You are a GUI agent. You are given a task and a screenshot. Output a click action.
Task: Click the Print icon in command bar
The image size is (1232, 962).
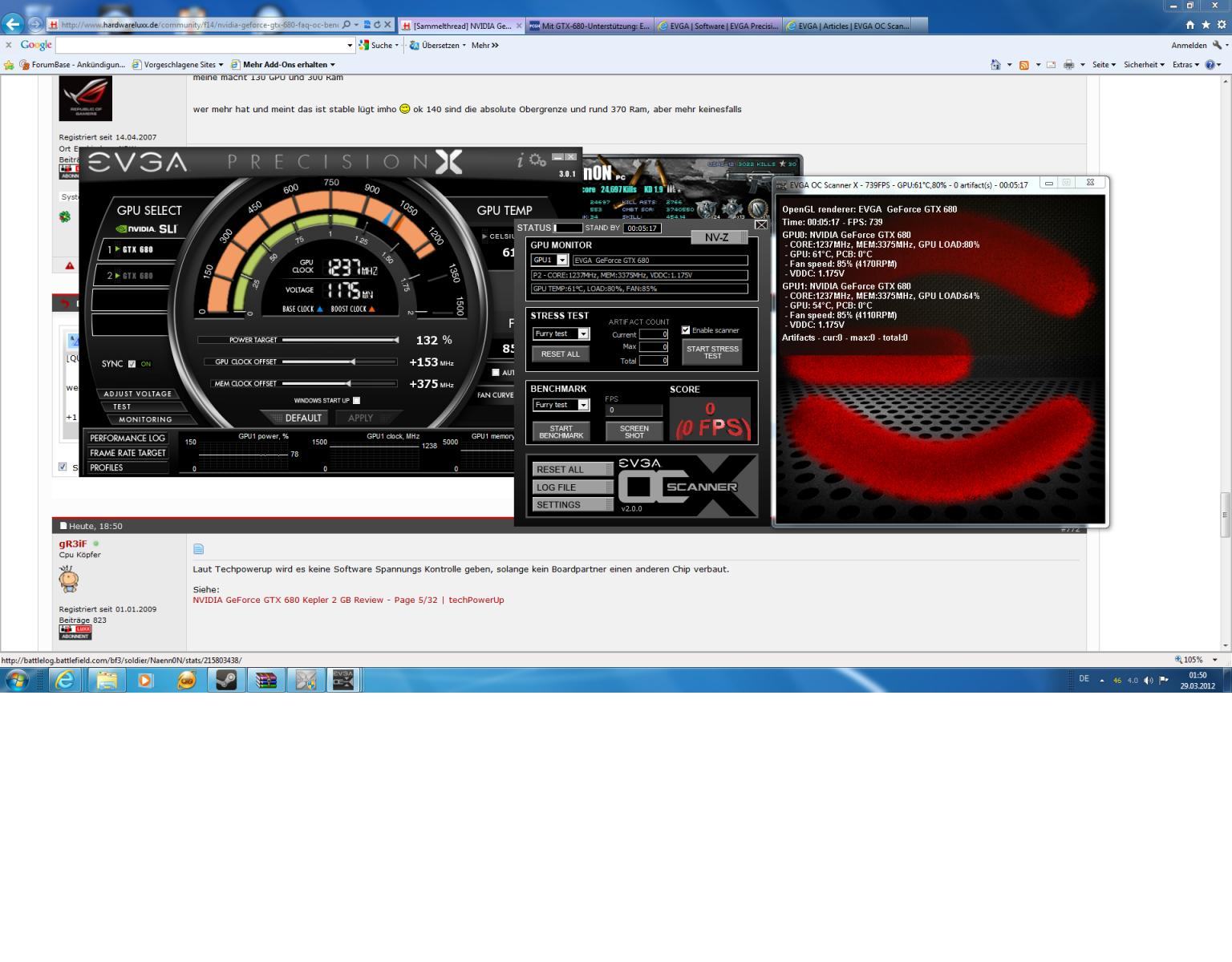click(1068, 65)
